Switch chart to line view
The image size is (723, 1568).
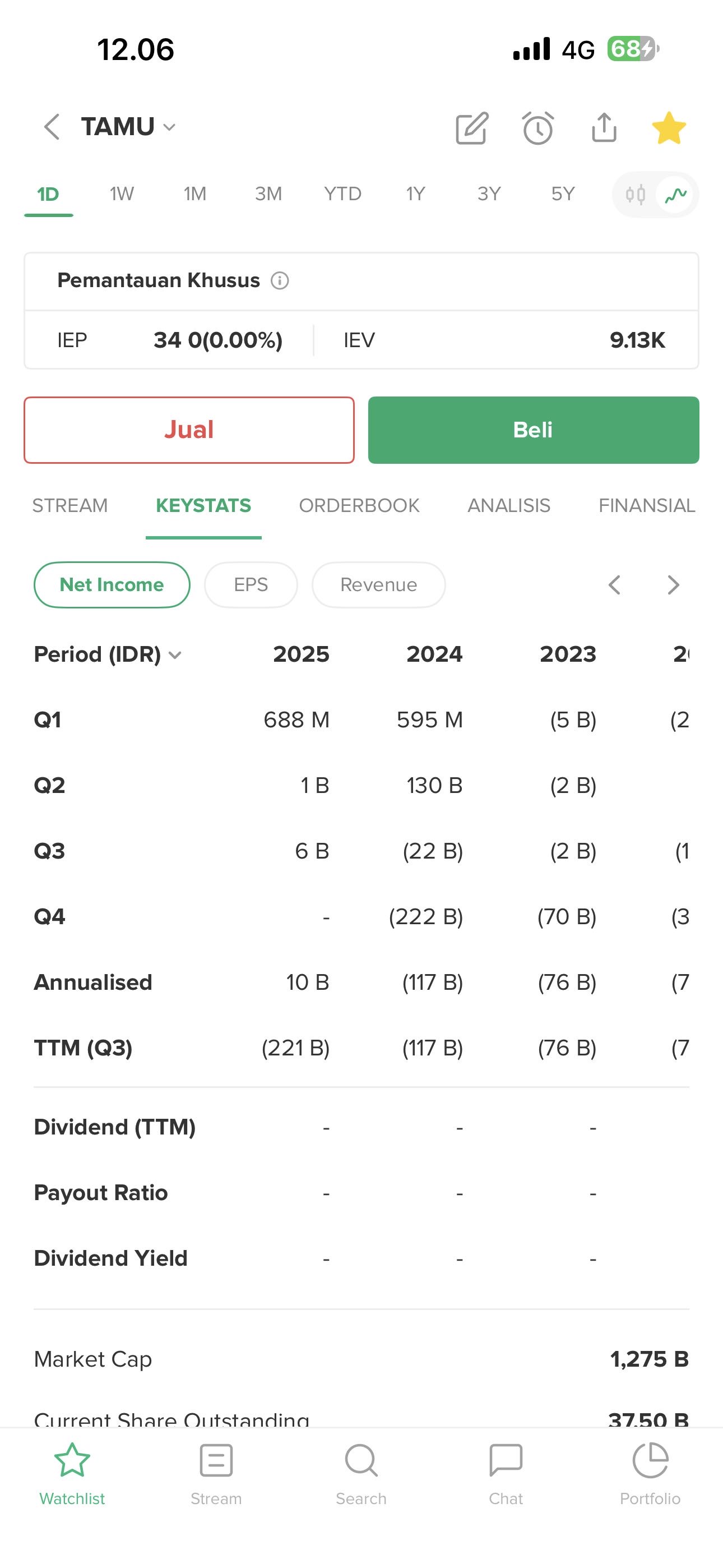[675, 195]
